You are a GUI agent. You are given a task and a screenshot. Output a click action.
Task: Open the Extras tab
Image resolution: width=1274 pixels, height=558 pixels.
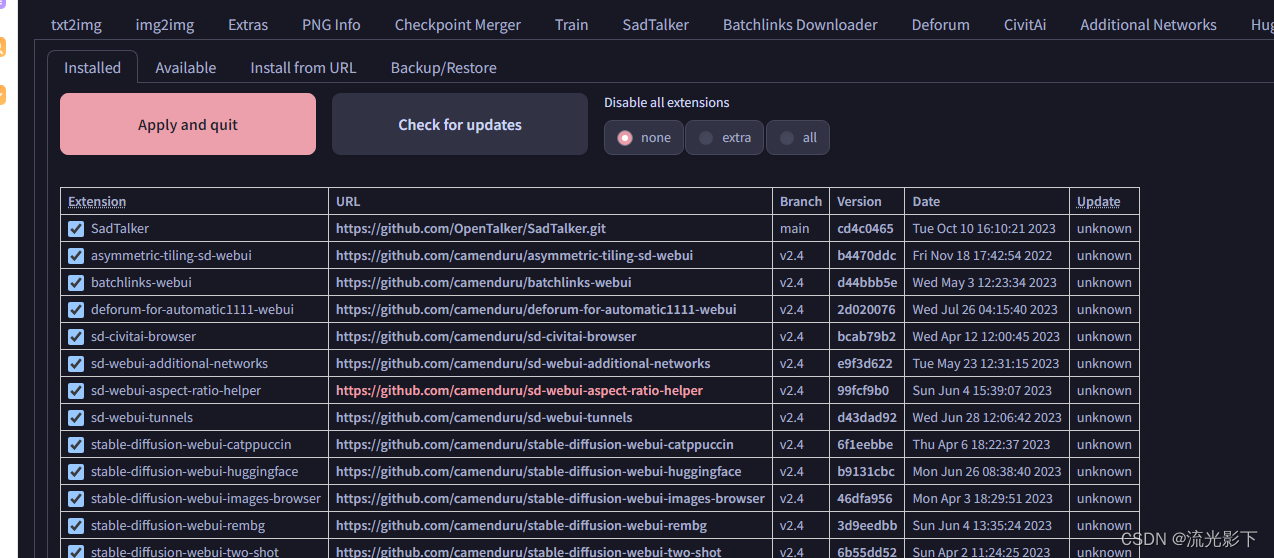click(248, 25)
